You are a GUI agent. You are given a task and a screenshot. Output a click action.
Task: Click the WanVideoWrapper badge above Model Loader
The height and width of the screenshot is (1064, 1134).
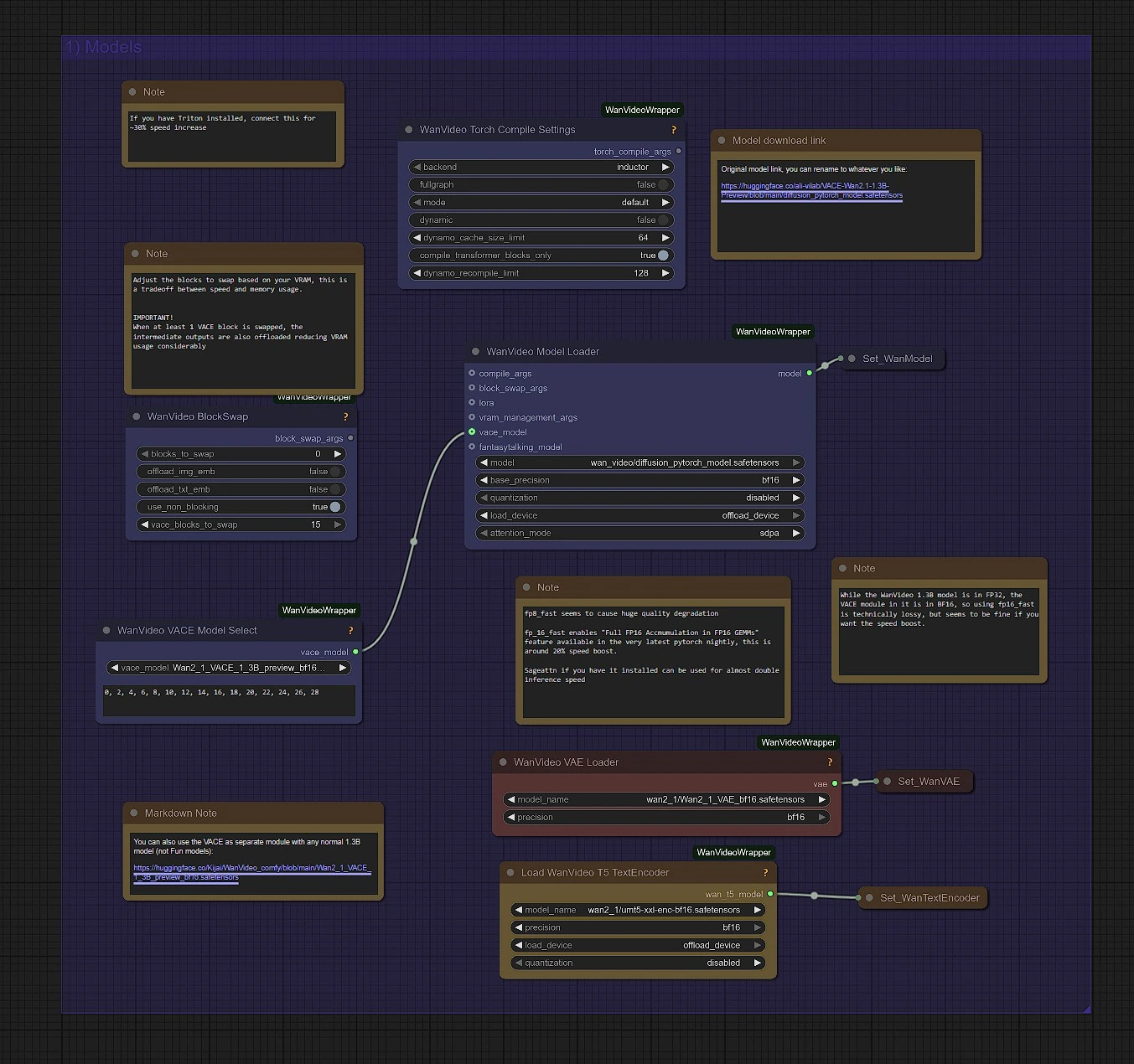pos(772,332)
